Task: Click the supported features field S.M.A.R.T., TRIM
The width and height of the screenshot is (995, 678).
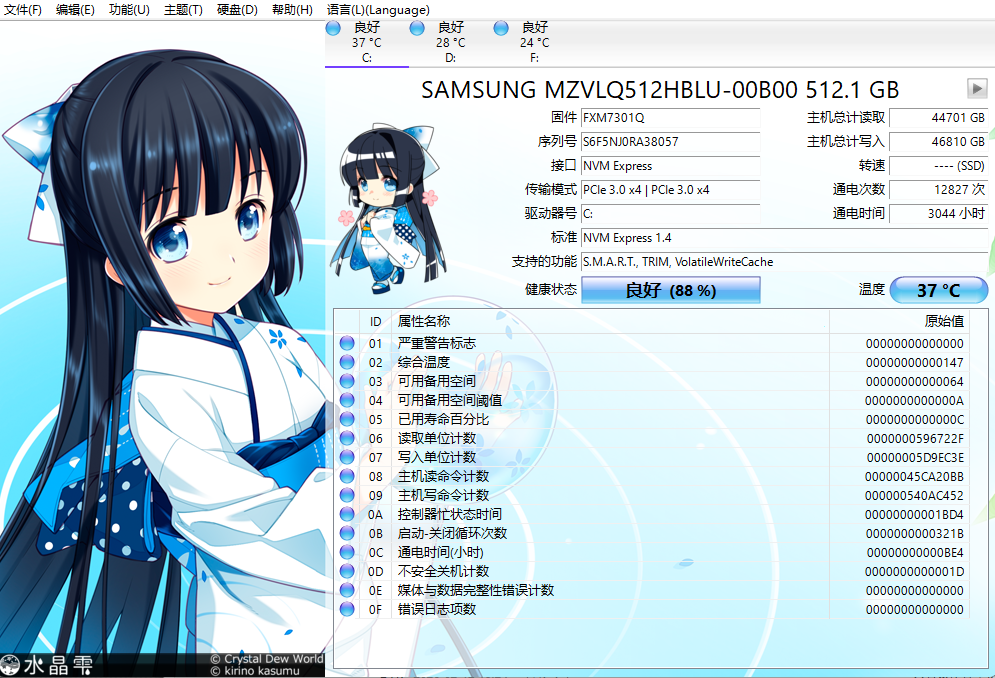Action: click(x=784, y=262)
